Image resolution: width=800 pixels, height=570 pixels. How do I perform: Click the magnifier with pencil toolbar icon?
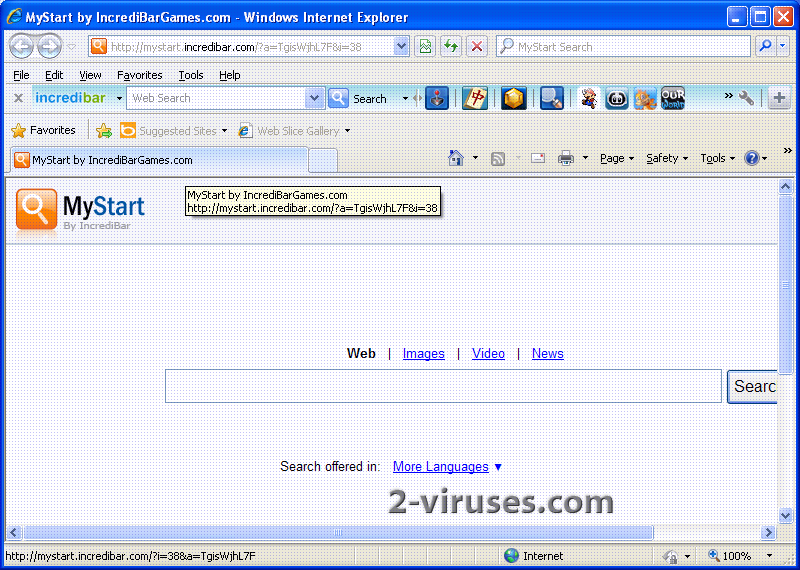[552, 98]
